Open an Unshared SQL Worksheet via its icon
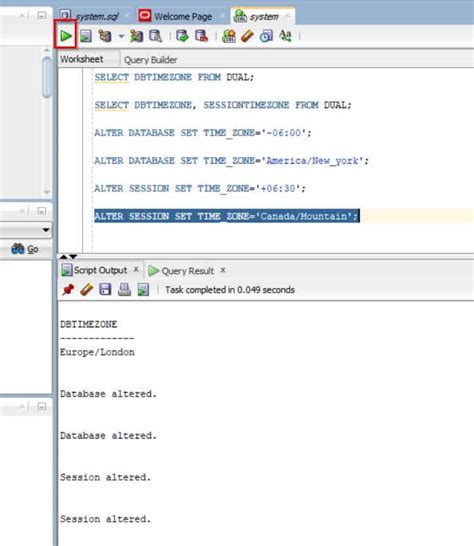This screenshot has height=546, width=474. click(x=229, y=36)
